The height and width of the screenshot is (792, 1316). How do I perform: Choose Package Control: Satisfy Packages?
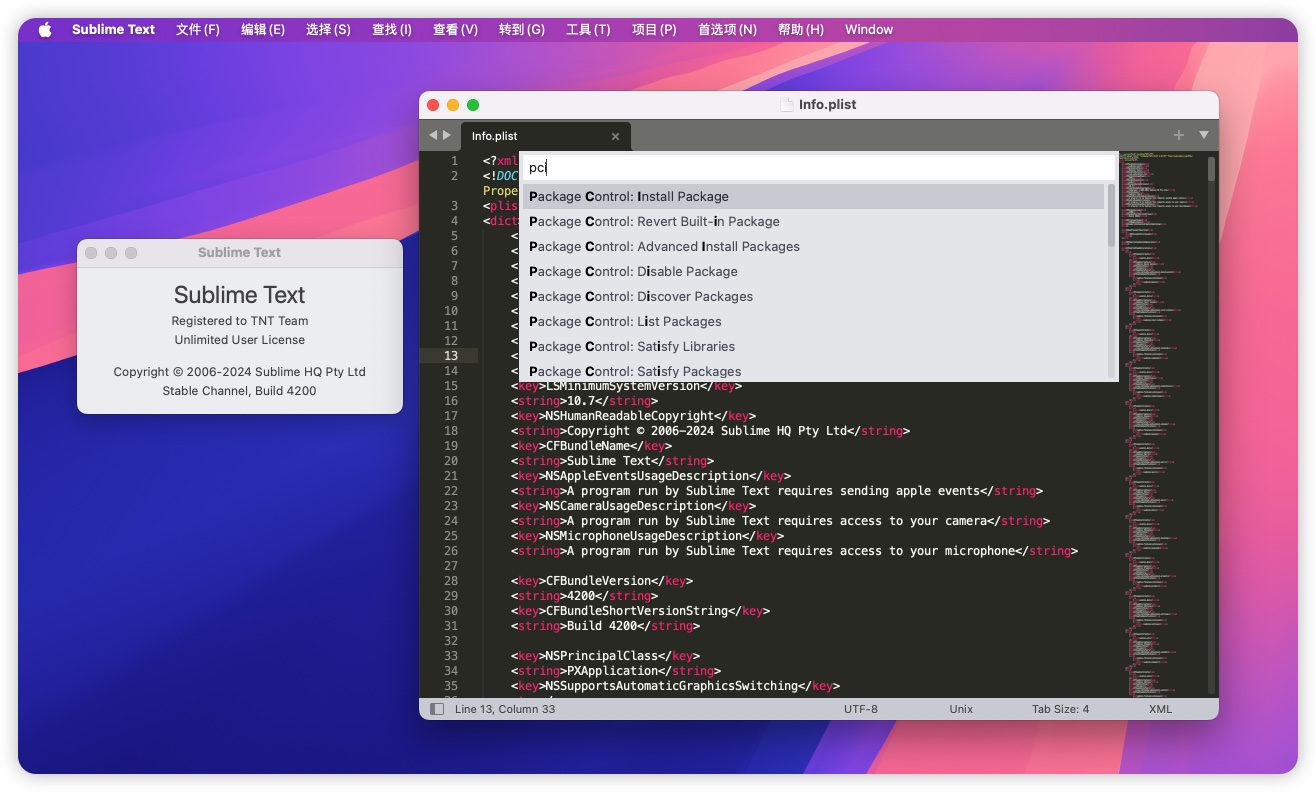813,370
